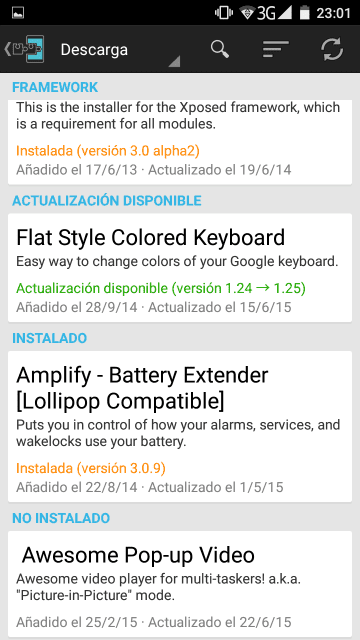Screen dimensions: 360x640
Task: Tap the INSTALADO section header
Action: [49, 338]
